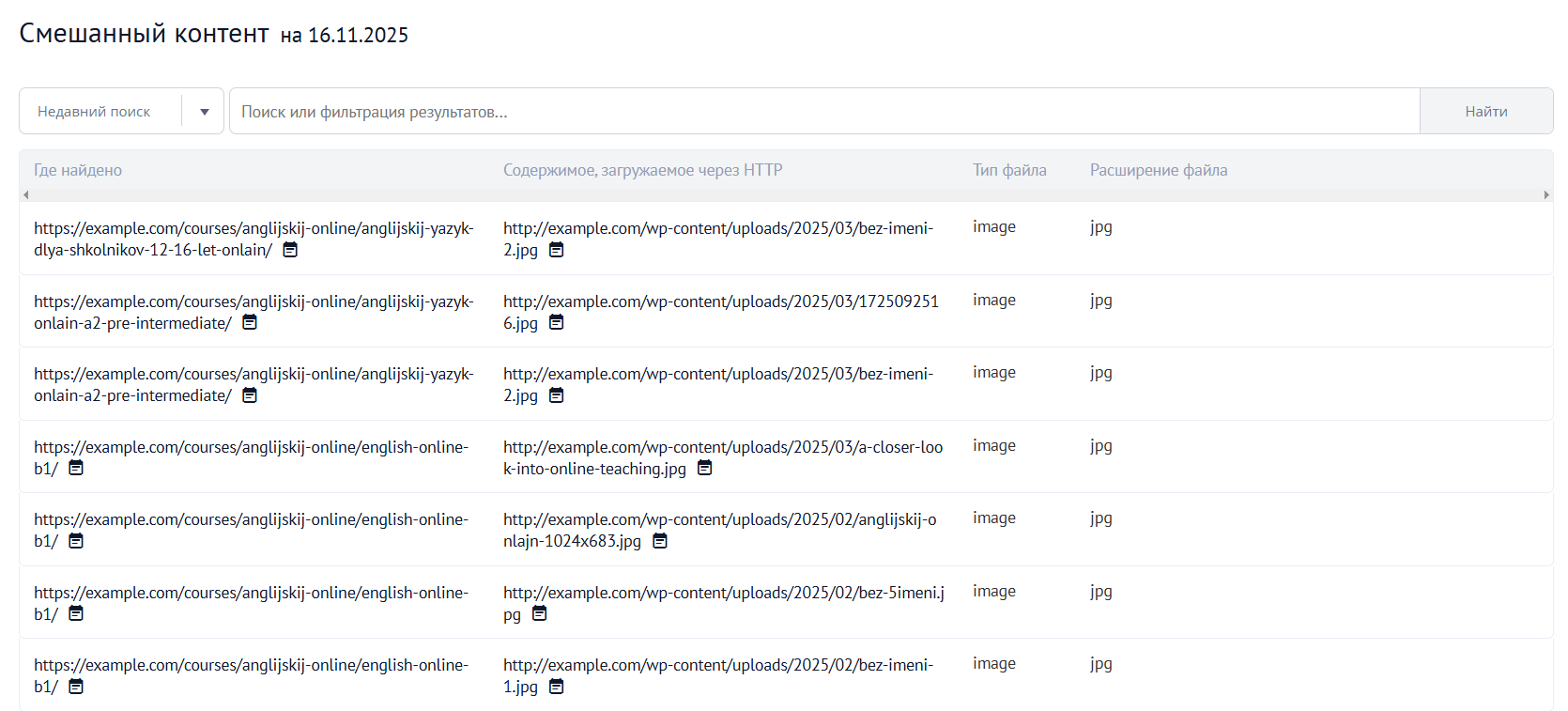Click the bez-imeni-2.jpg icon in the dlya-shkolnikov row
The image size is (1568, 711).
point(557,250)
